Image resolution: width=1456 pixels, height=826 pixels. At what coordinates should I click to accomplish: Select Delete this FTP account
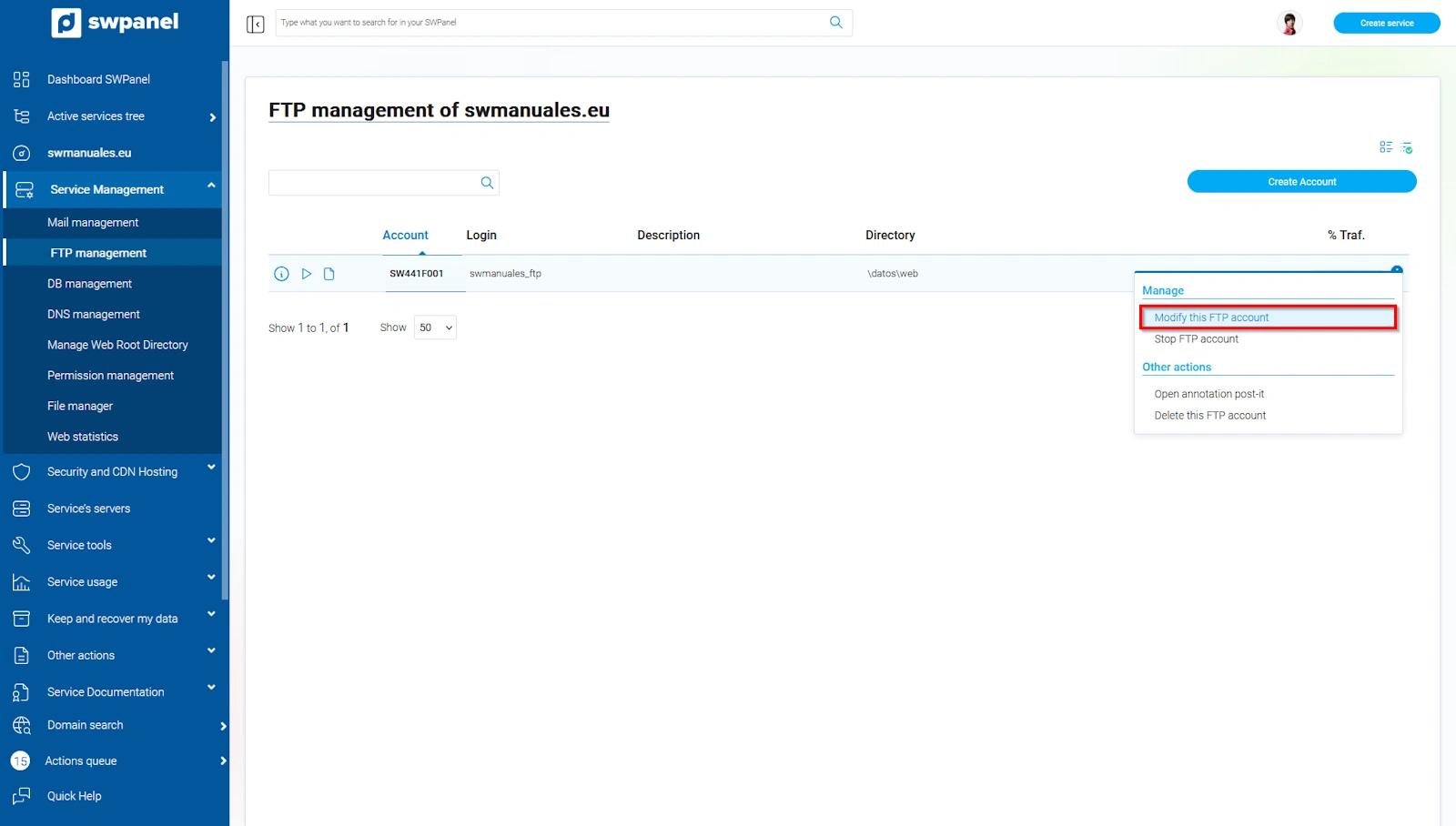click(x=1209, y=416)
